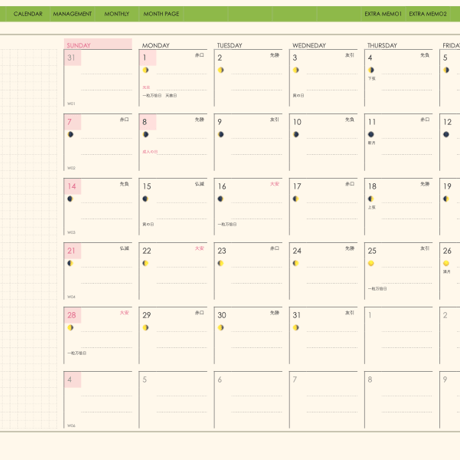Click the full moon icon on Thursday 25
The width and height of the screenshot is (460, 460).
point(371,263)
